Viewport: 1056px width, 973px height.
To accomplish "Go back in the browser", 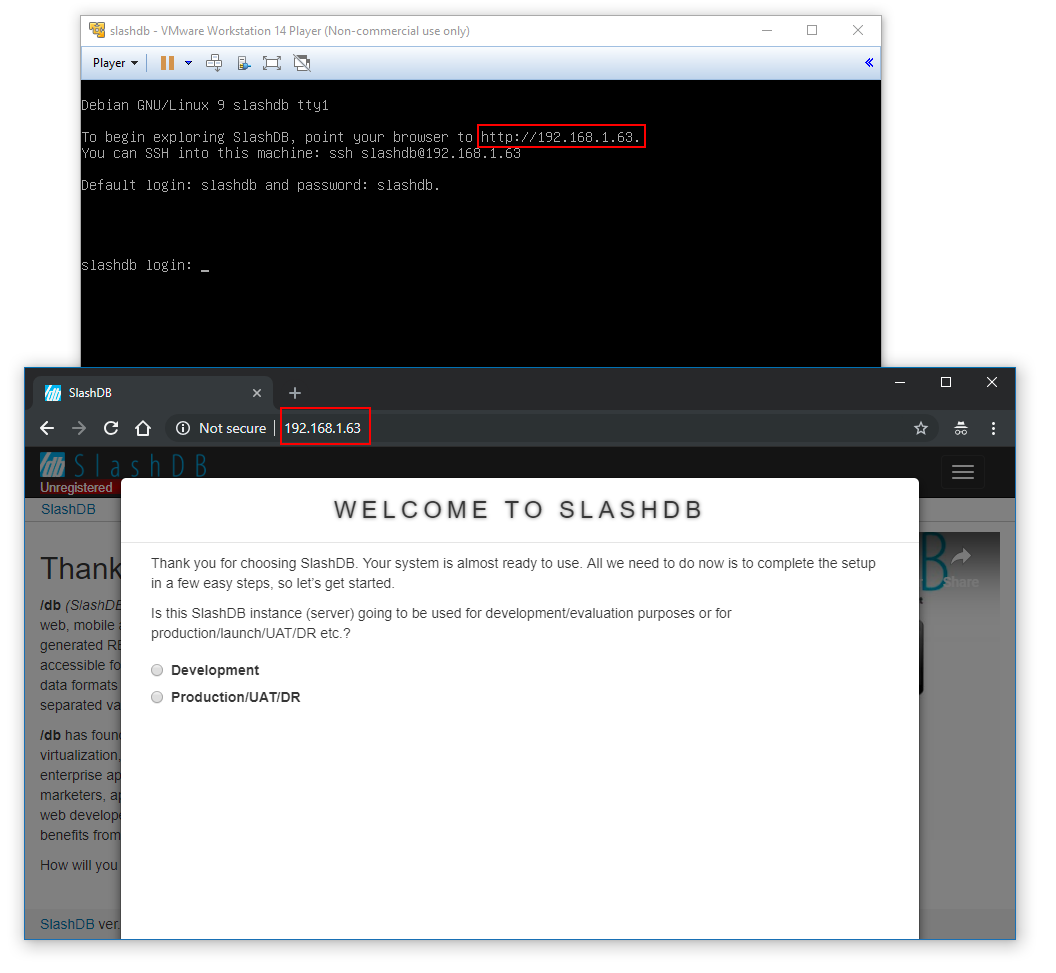I will [x=46, y=428].
